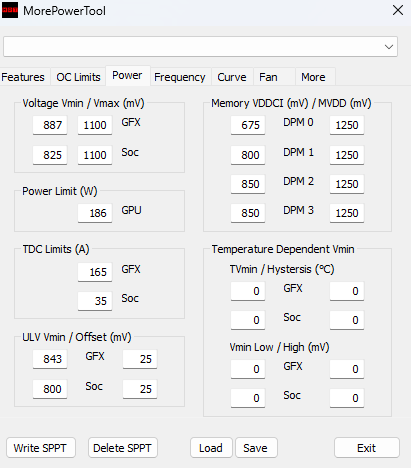Edit DPM 1 VDDCI field 800
This screenshot has width=411, height=468.
pos(248,155)
